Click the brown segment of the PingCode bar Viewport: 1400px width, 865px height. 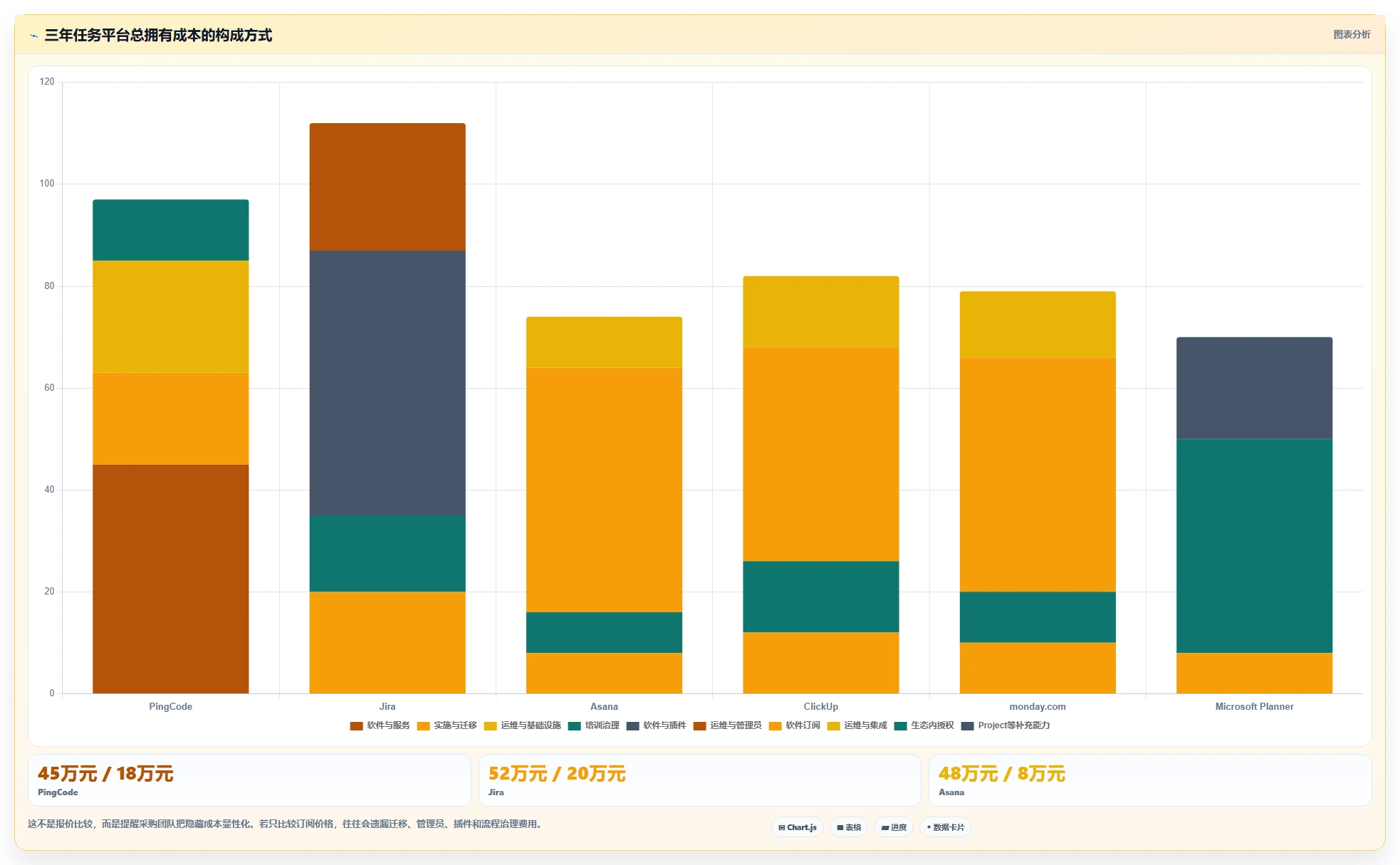(x=171, y=579)
